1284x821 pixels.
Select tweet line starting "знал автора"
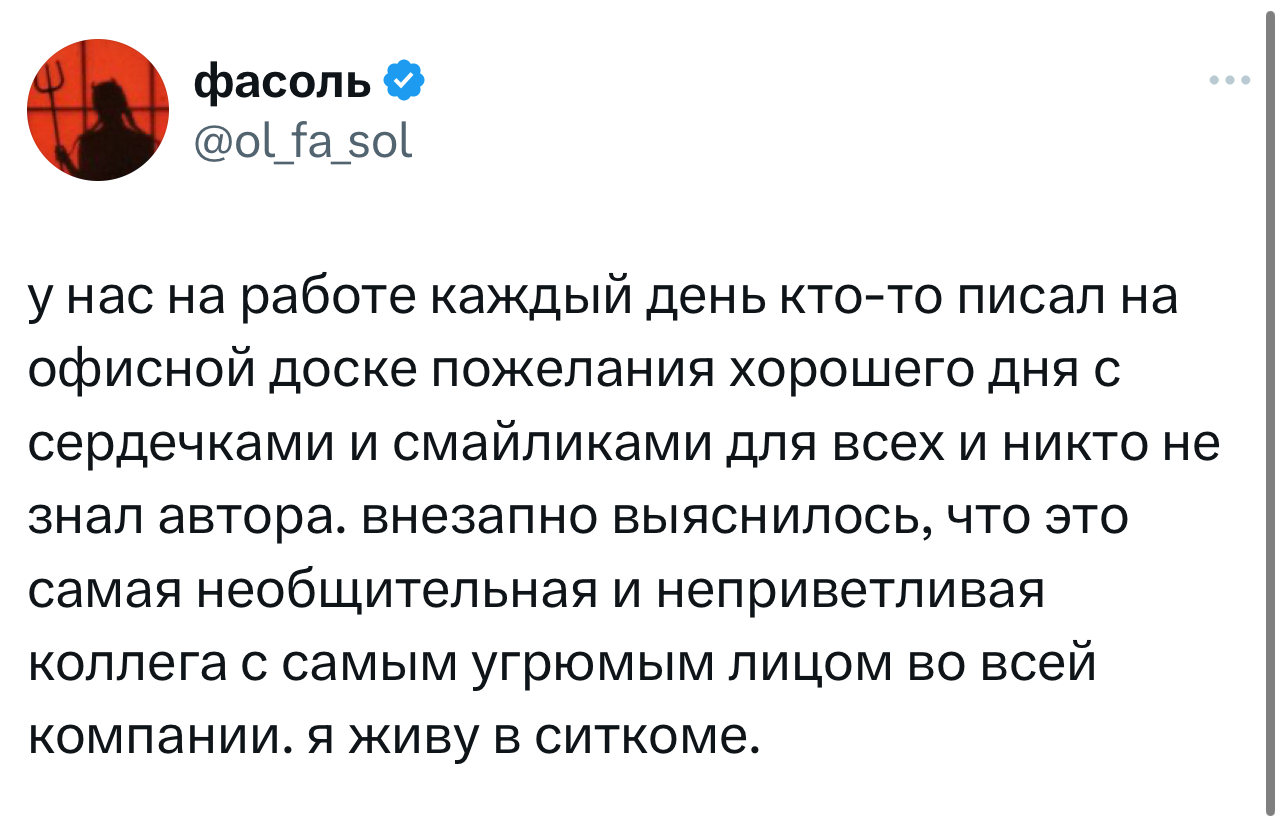(577, 518)
